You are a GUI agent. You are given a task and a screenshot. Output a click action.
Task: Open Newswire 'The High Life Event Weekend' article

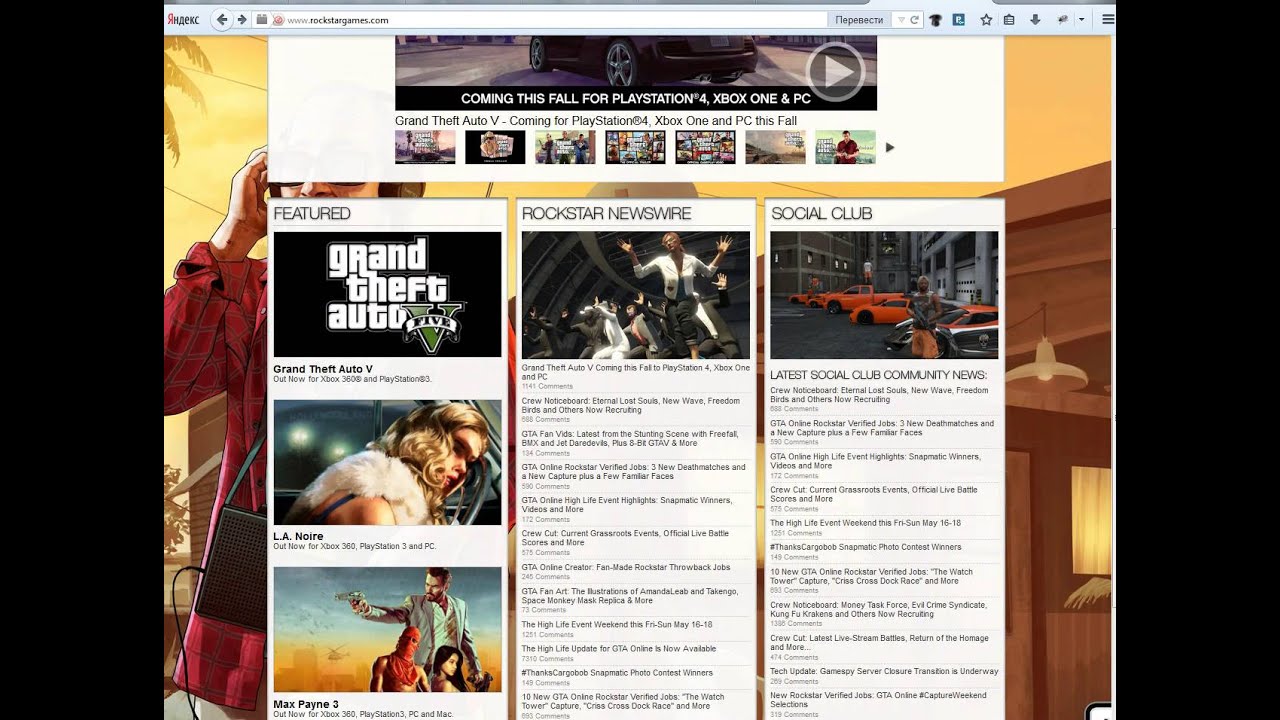click(x=617, y=624)
